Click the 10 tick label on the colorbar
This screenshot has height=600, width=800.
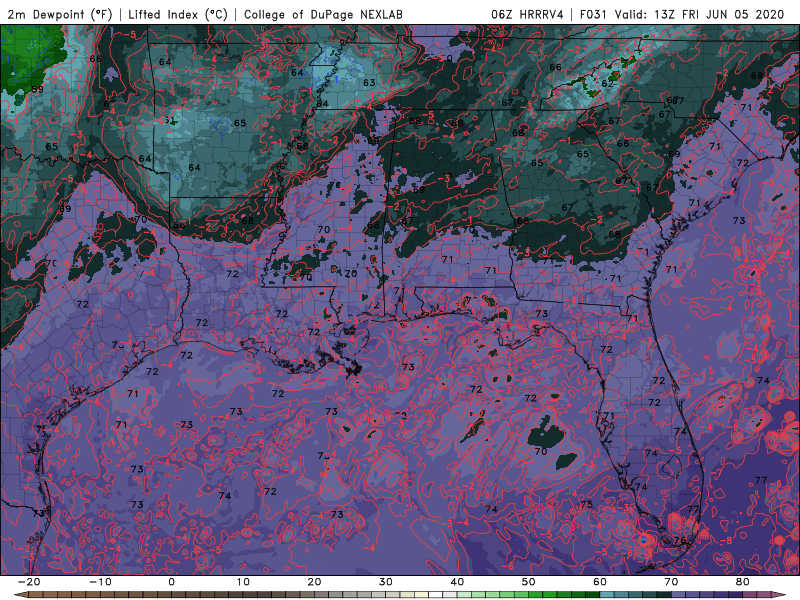[243, 582]
